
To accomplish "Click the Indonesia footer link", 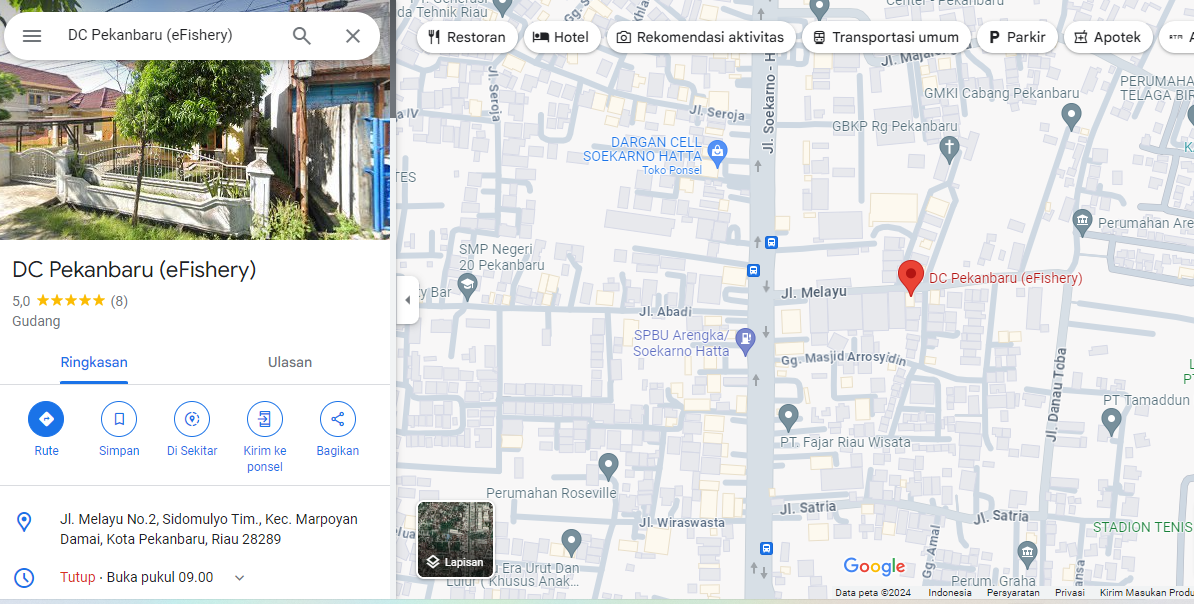I will pos(950,593).
